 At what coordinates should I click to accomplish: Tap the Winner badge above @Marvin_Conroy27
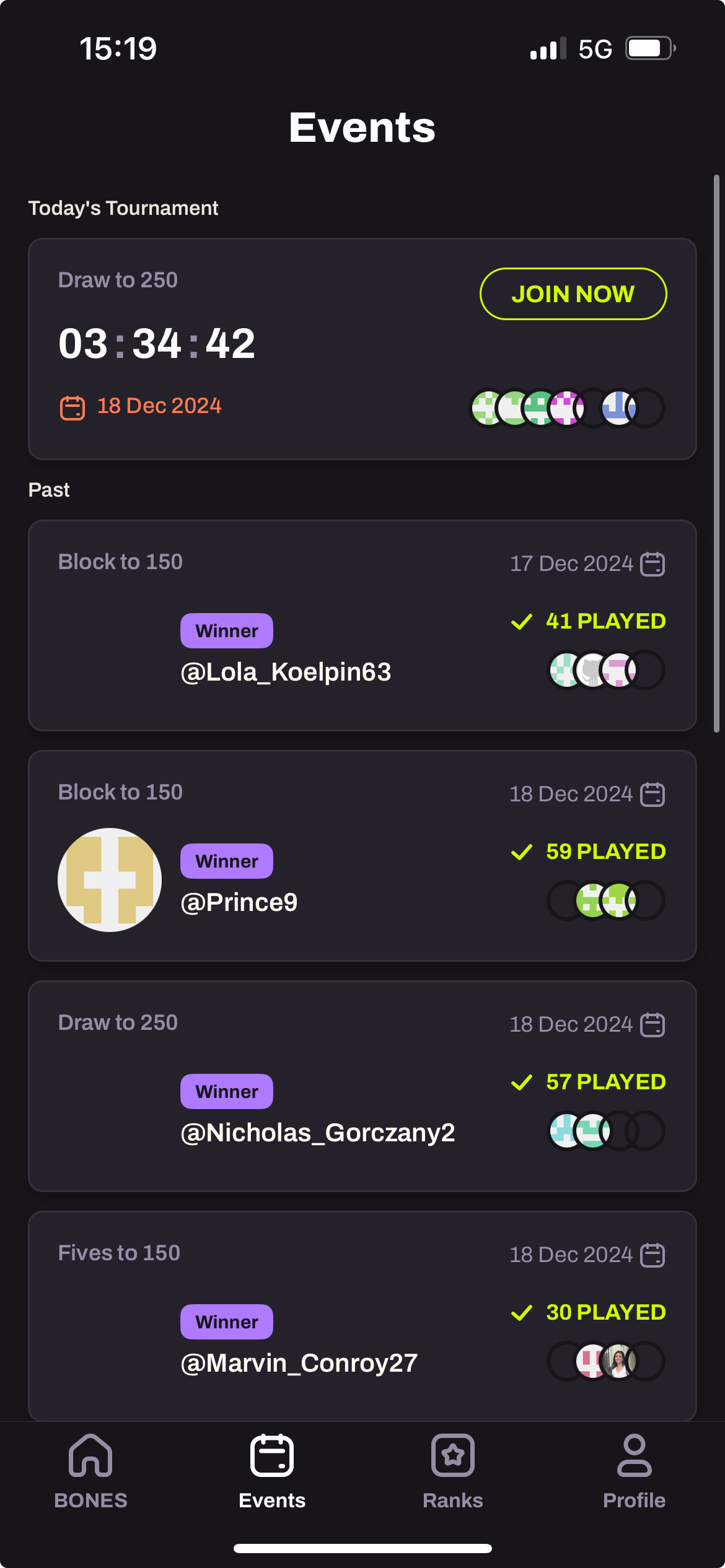227,1322
